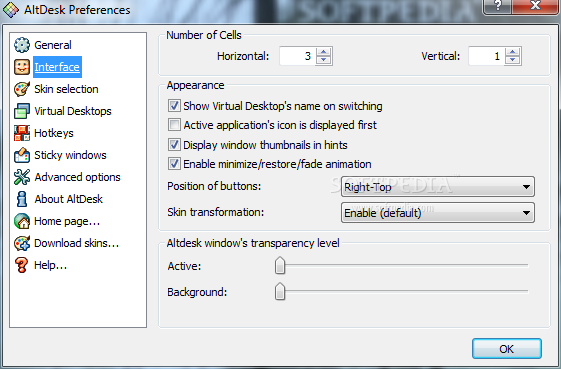Click the Horizontal cells number field

pyautogui.click(x=298, y=56)
